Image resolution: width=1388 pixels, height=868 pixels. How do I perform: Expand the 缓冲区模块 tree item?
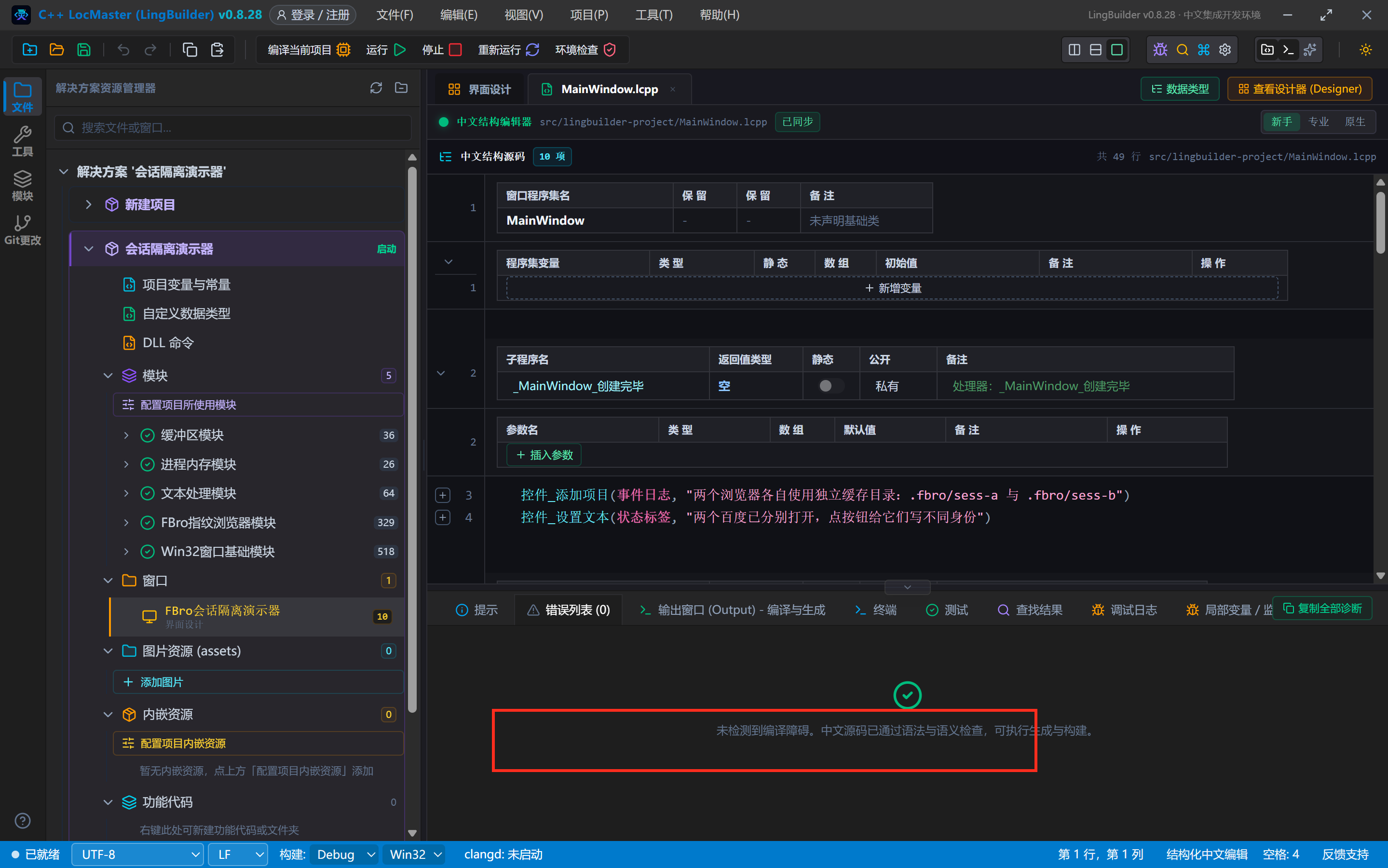point(126,435)
